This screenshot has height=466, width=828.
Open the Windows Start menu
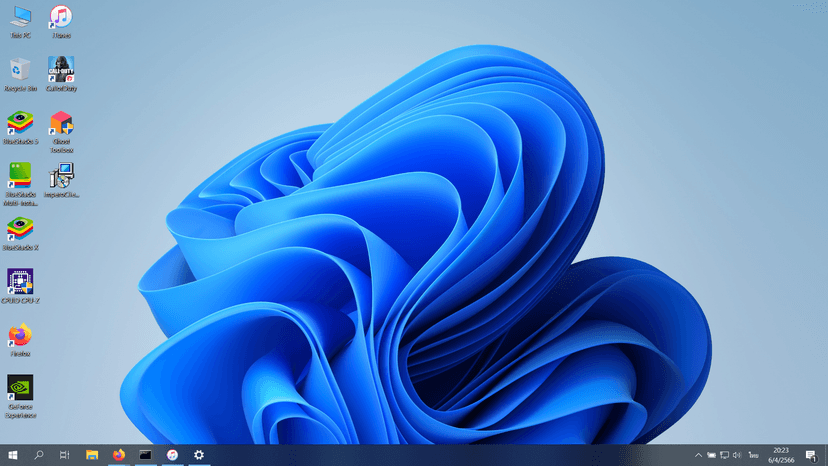pyautogui.click(x=13, y=455)
